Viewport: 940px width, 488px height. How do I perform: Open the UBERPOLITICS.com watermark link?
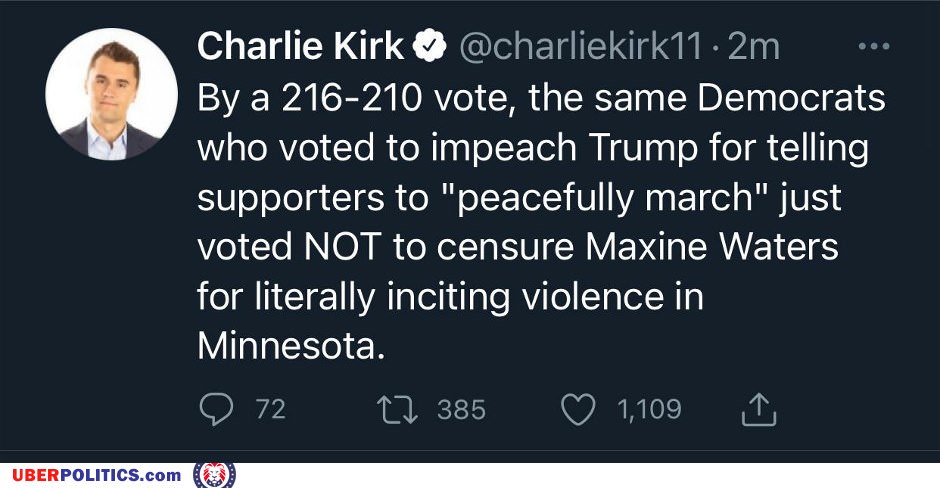pos(97,475)
